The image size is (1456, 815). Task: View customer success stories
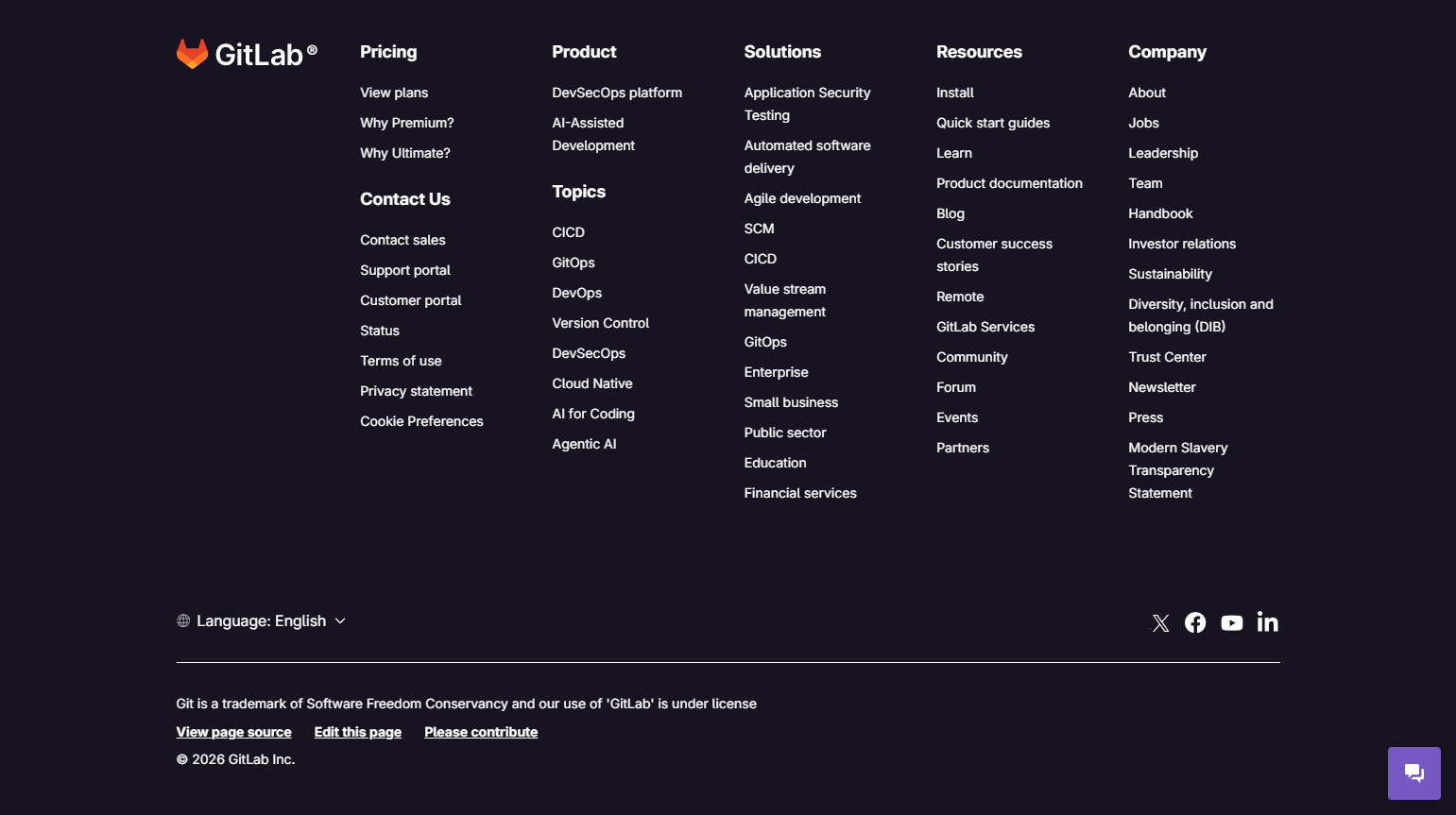(994, 255)
